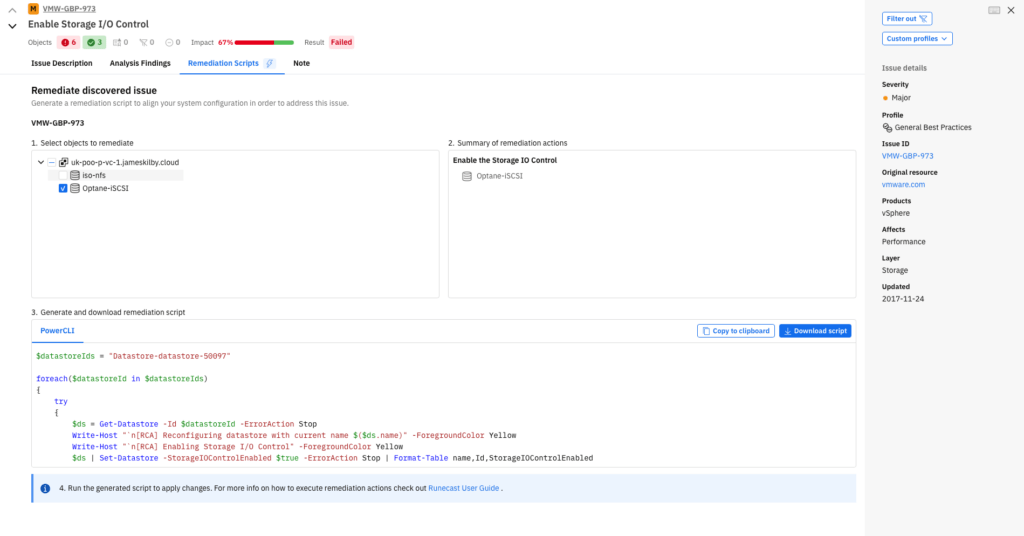Screen dimensions: 1024x536
Task: Open the Custom profiles dropdown
Action: coord(917,39)
